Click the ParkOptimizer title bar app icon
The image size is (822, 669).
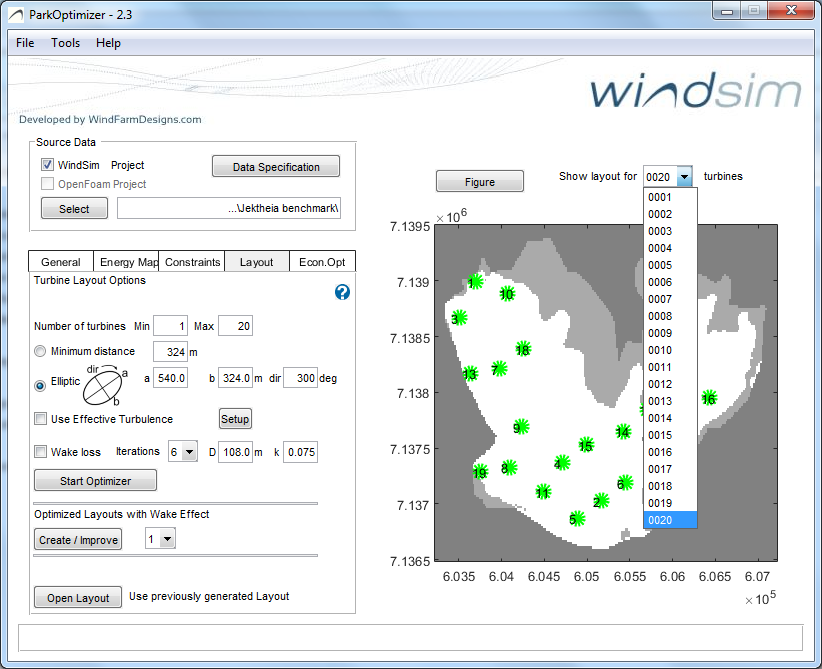[16, 15]
